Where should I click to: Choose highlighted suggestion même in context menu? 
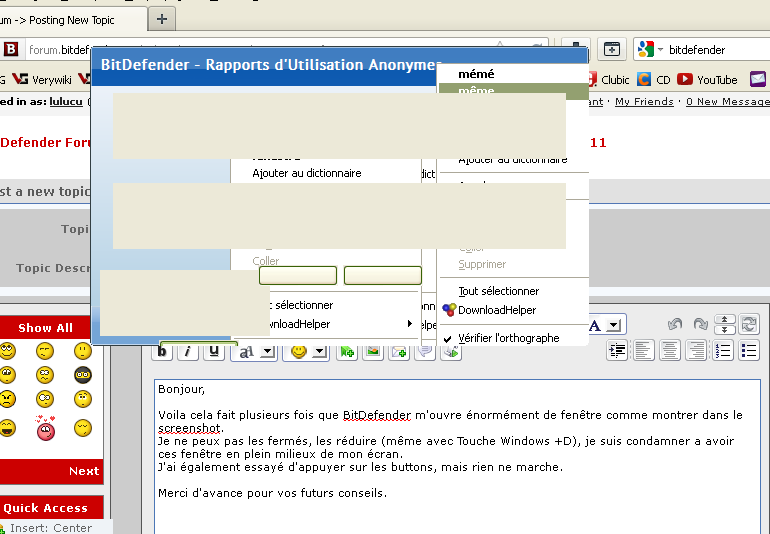(513, 89)
